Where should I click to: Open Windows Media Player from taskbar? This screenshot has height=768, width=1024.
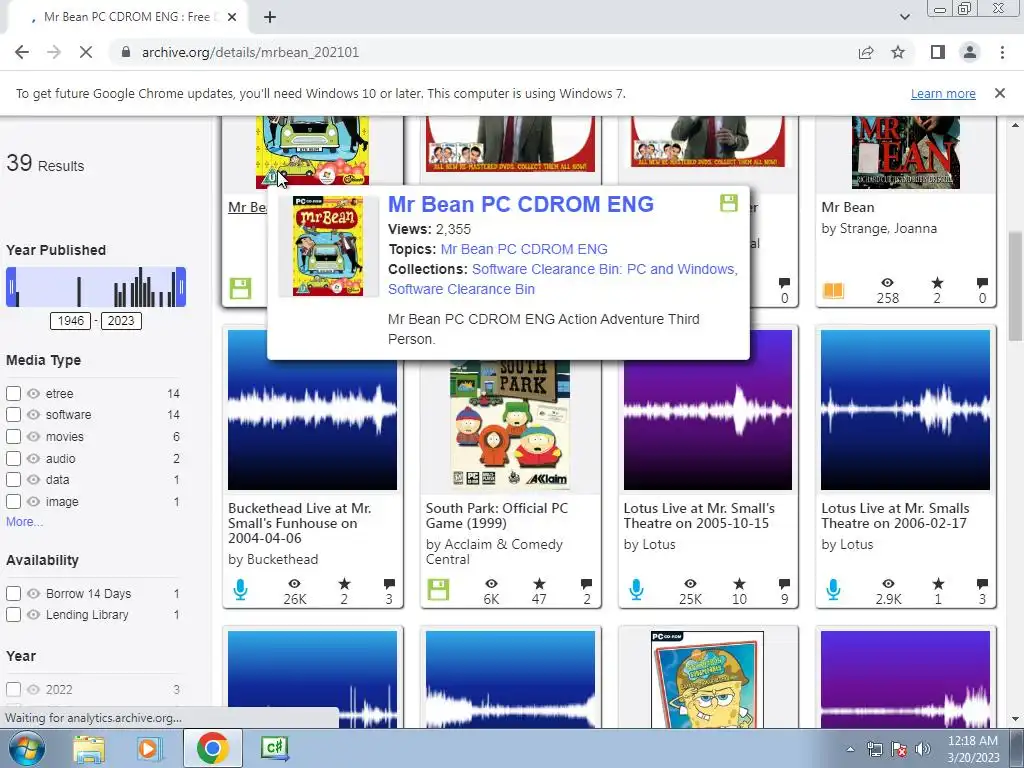point(149,748)
